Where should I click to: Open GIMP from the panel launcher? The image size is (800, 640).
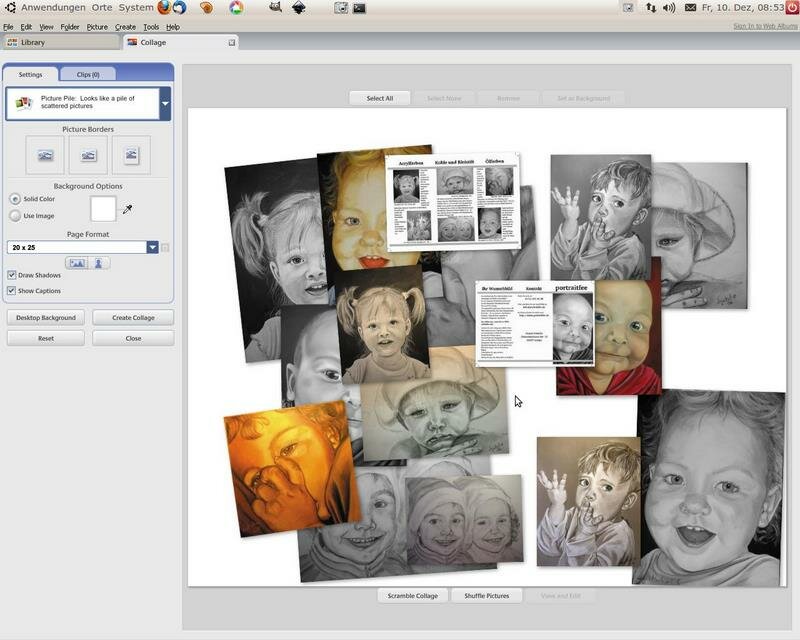click(x=275, y=7)
